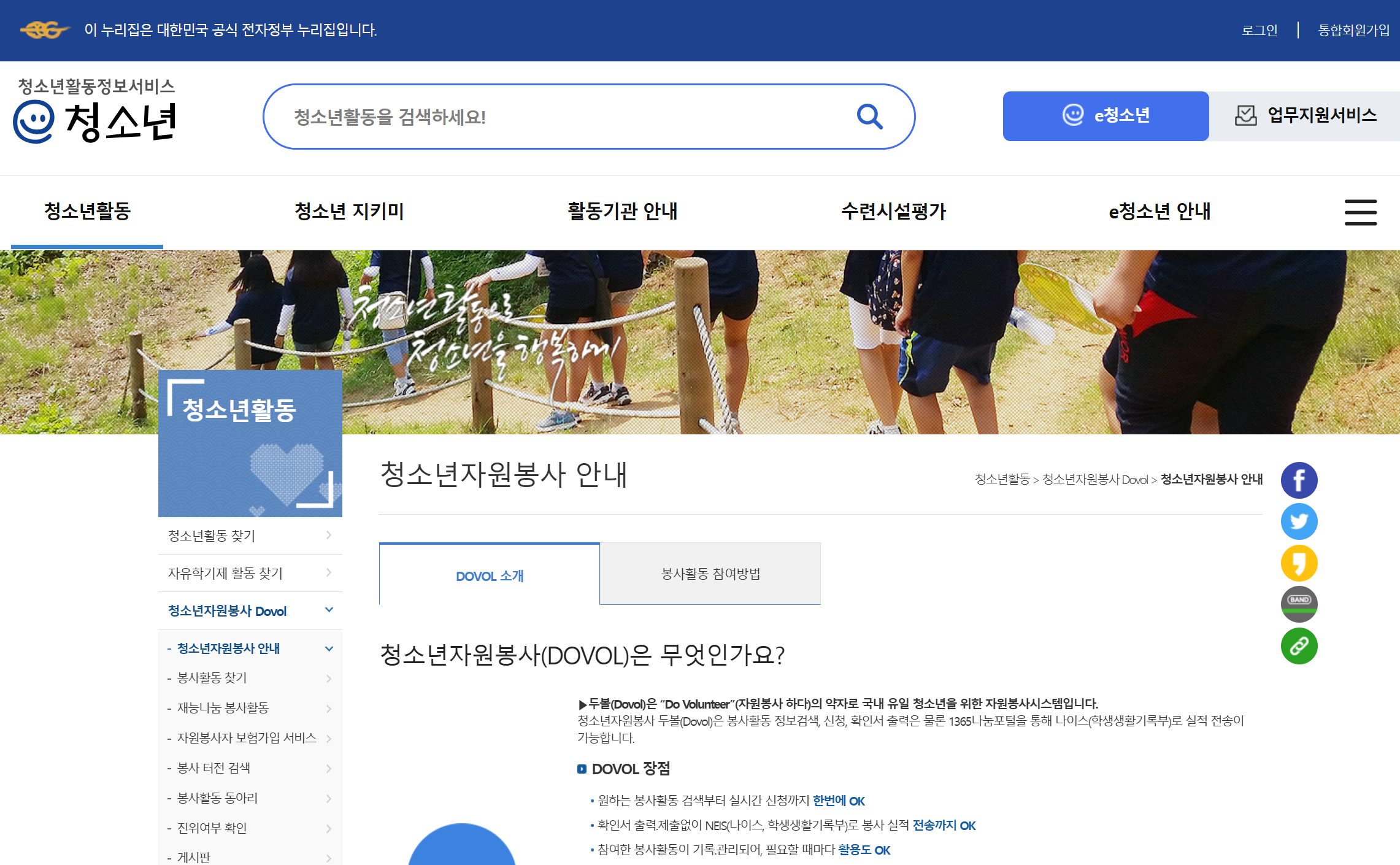The width and height of the screenshot is (1400, 865).
Task: Open 자원봉사자 보험가입 서비스 sidebar item
Action: point(250,738)
